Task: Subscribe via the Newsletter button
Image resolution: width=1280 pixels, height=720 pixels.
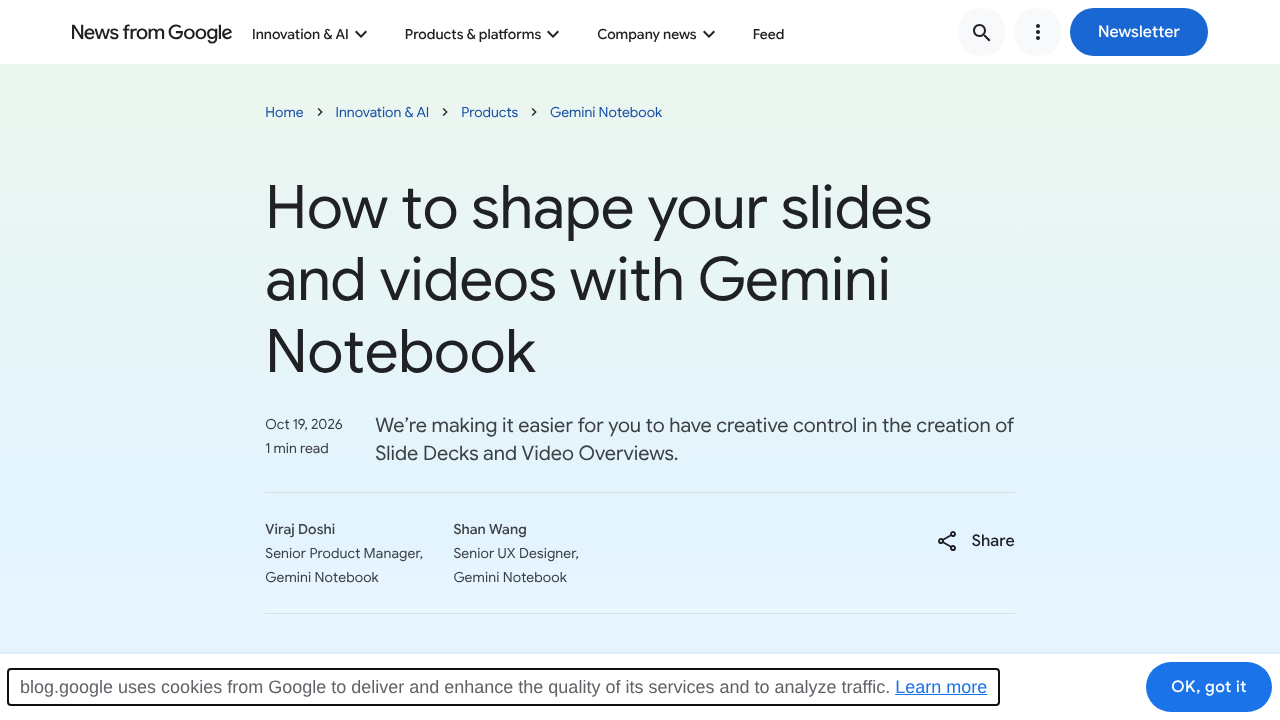Action: 1139,32
